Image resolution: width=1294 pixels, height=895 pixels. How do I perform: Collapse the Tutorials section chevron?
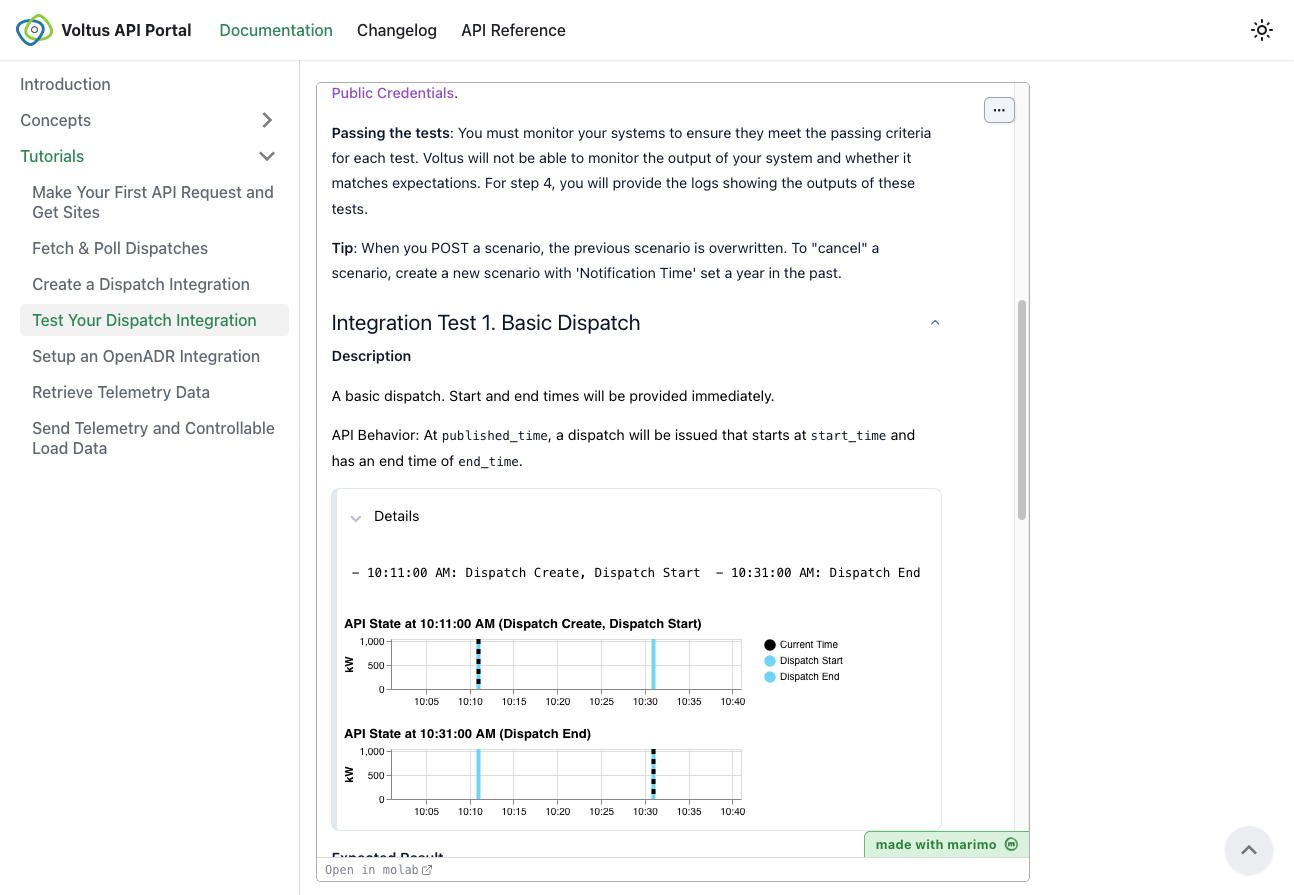[x=267, y=156]
